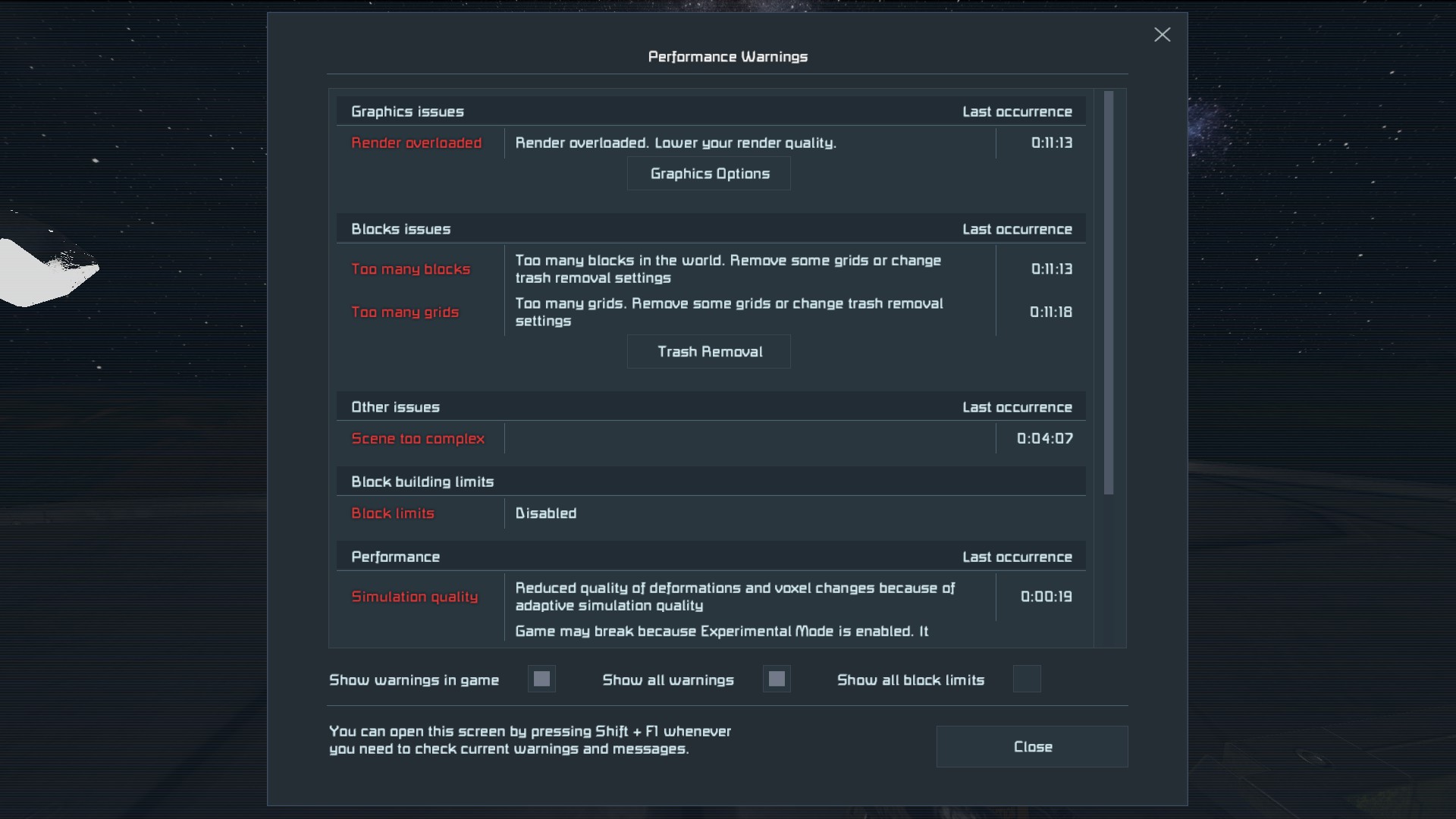This screenshot has width=1456, height=819.
Task: Close dialog with the X icon
Action: (1162, 35)
